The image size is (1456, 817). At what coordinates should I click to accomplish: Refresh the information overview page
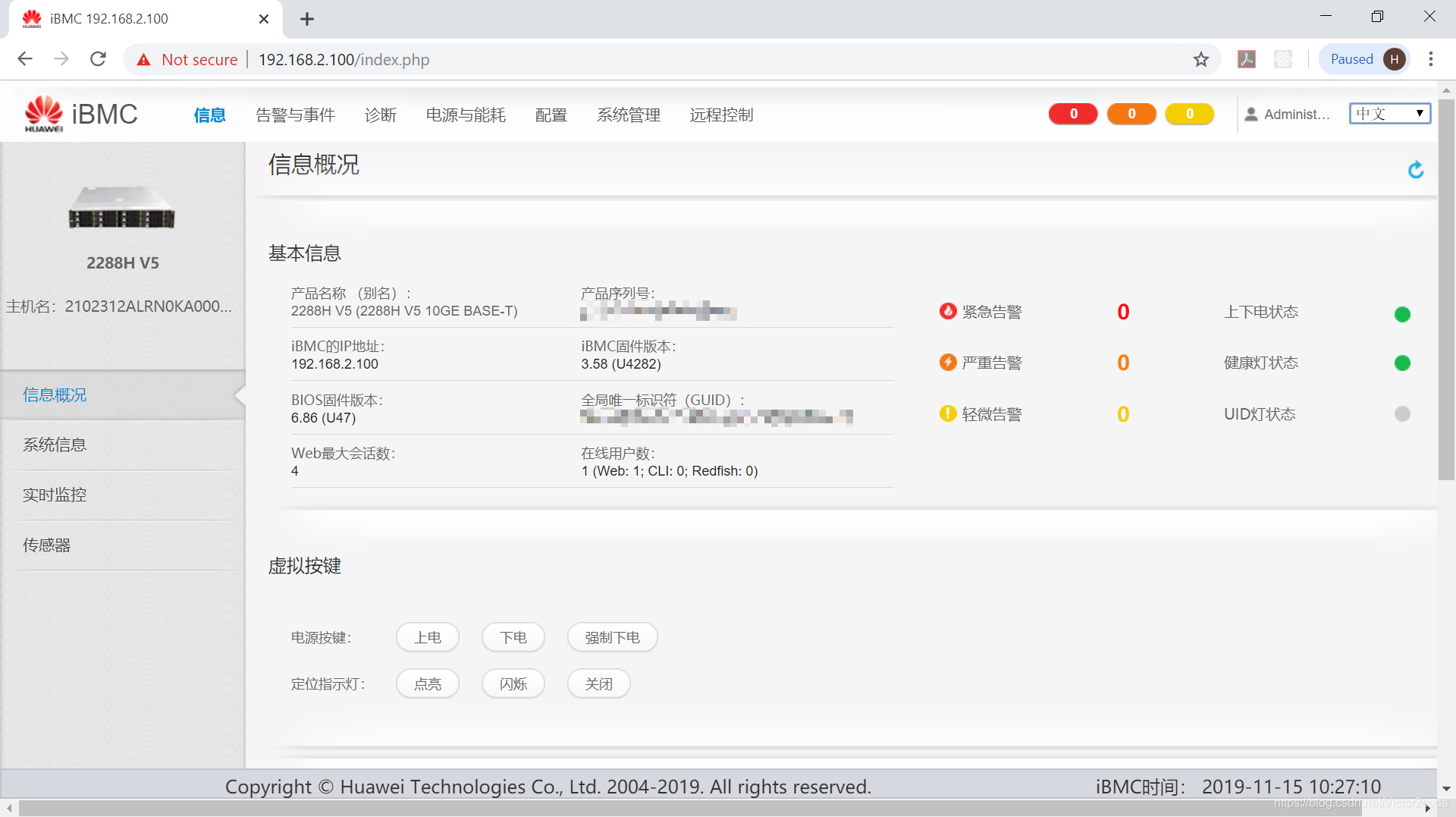(x=1415, y=170)
